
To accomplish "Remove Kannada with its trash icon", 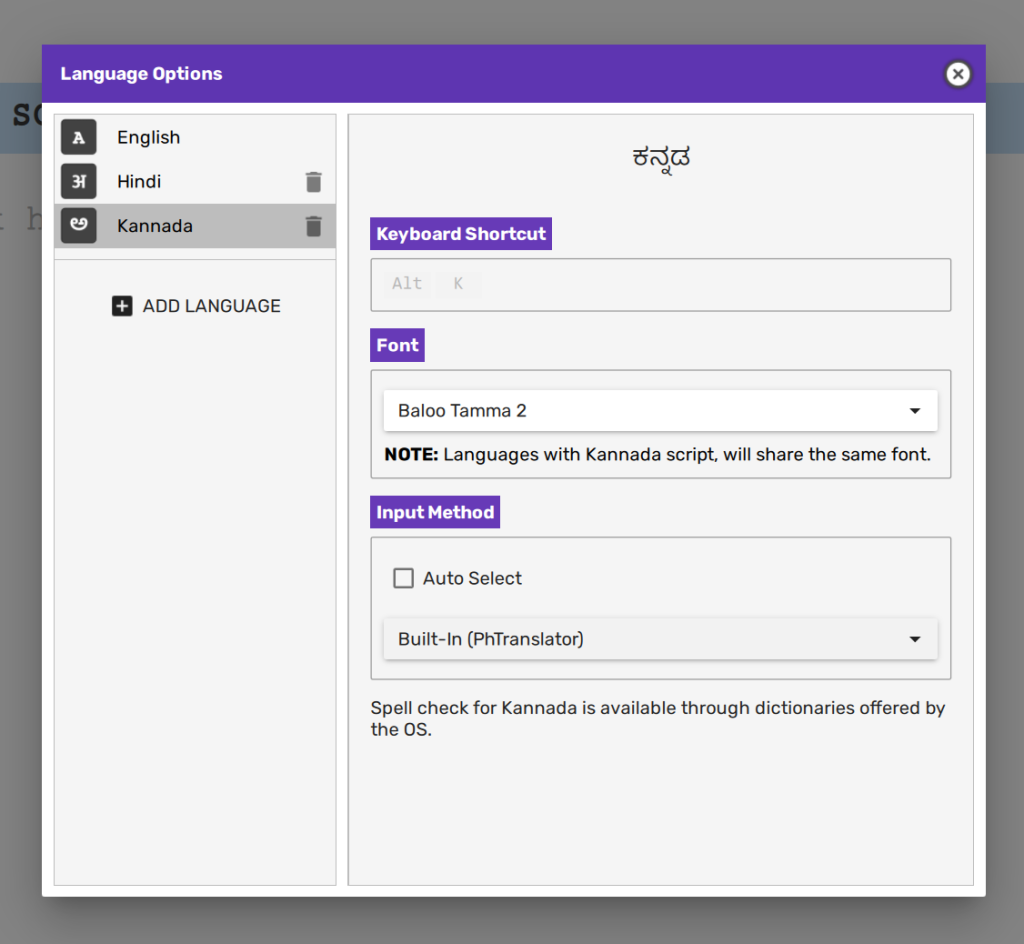I will [314, 226].
